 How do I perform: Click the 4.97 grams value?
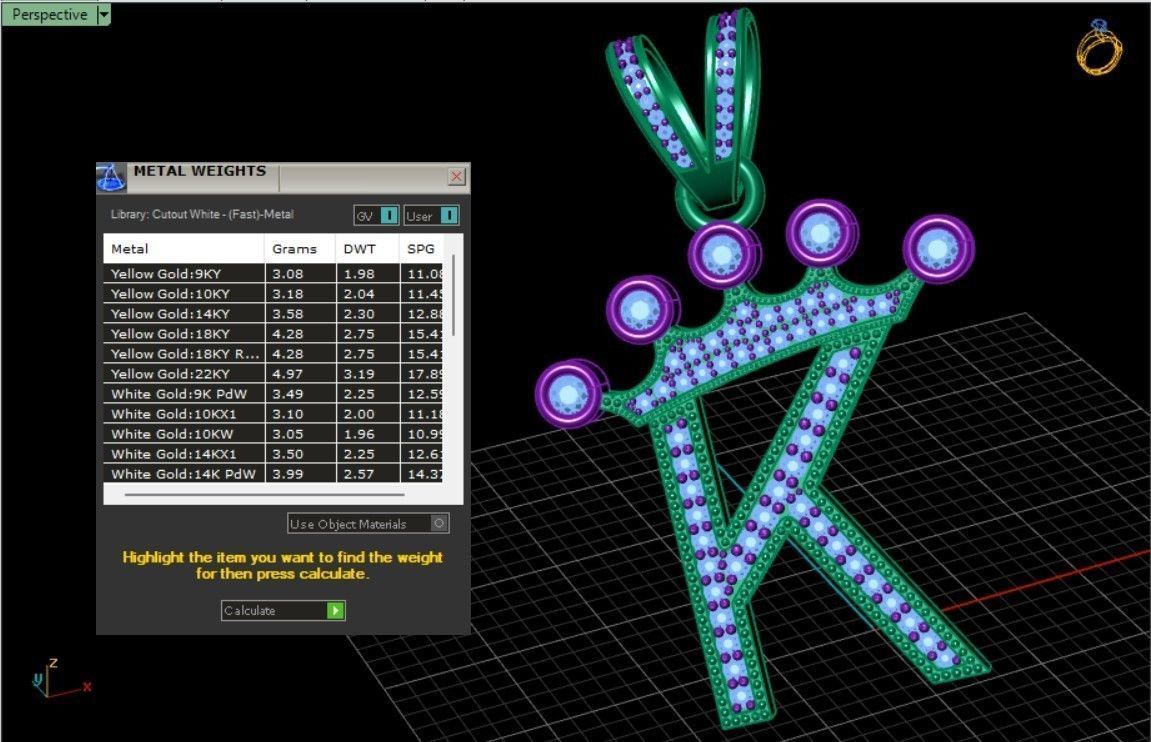[x=288, y=374]
